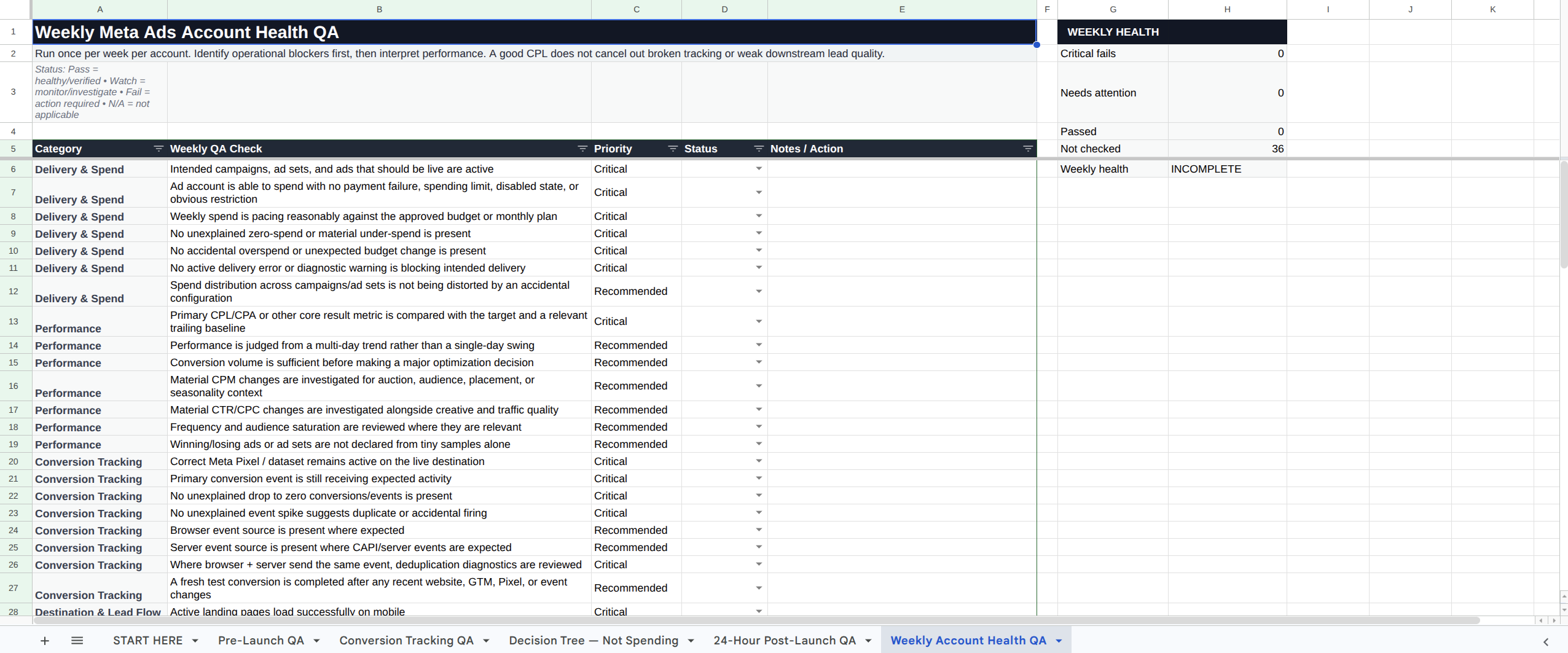1568x653 pixels.
Task: Open the Decision Tree — Not Spending tab
Action: click(594, 641)
